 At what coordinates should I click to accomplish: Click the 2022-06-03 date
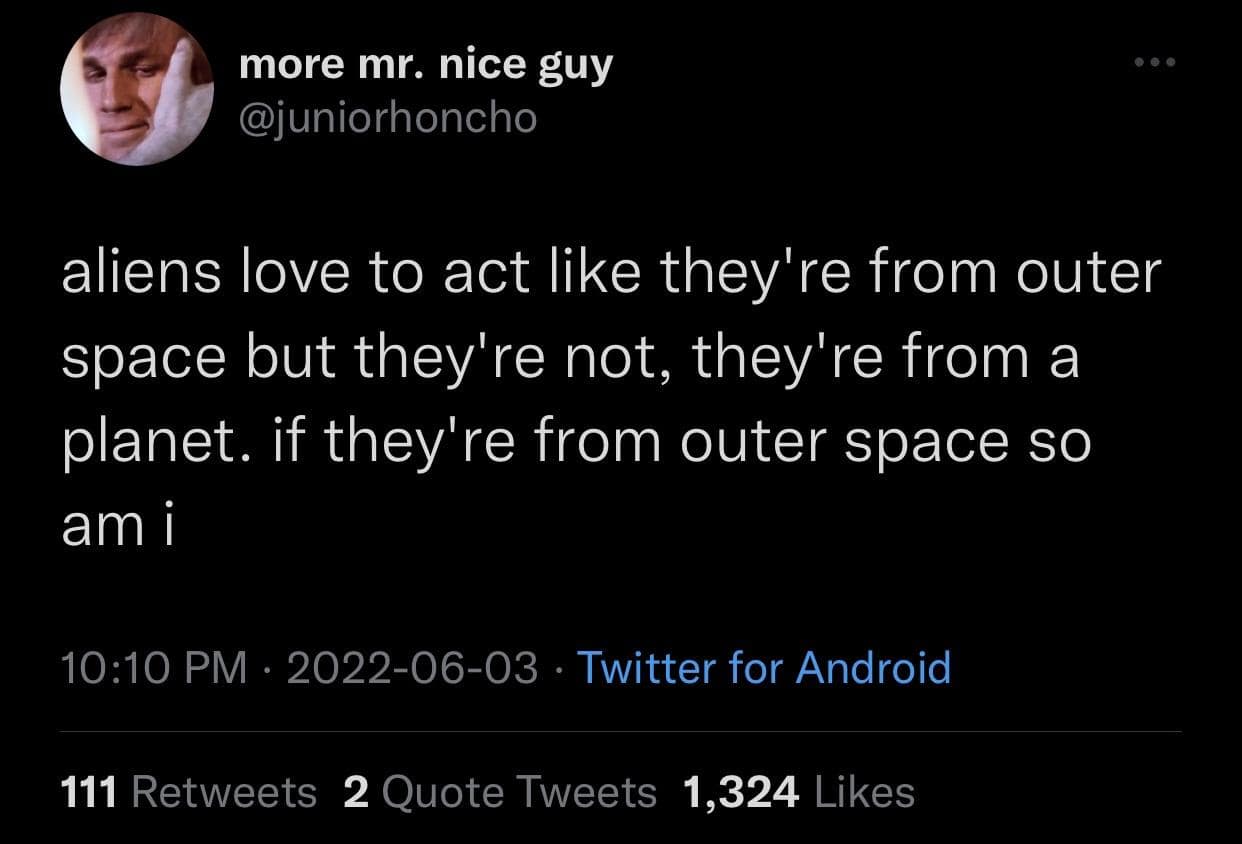click(x=412, y=667)
